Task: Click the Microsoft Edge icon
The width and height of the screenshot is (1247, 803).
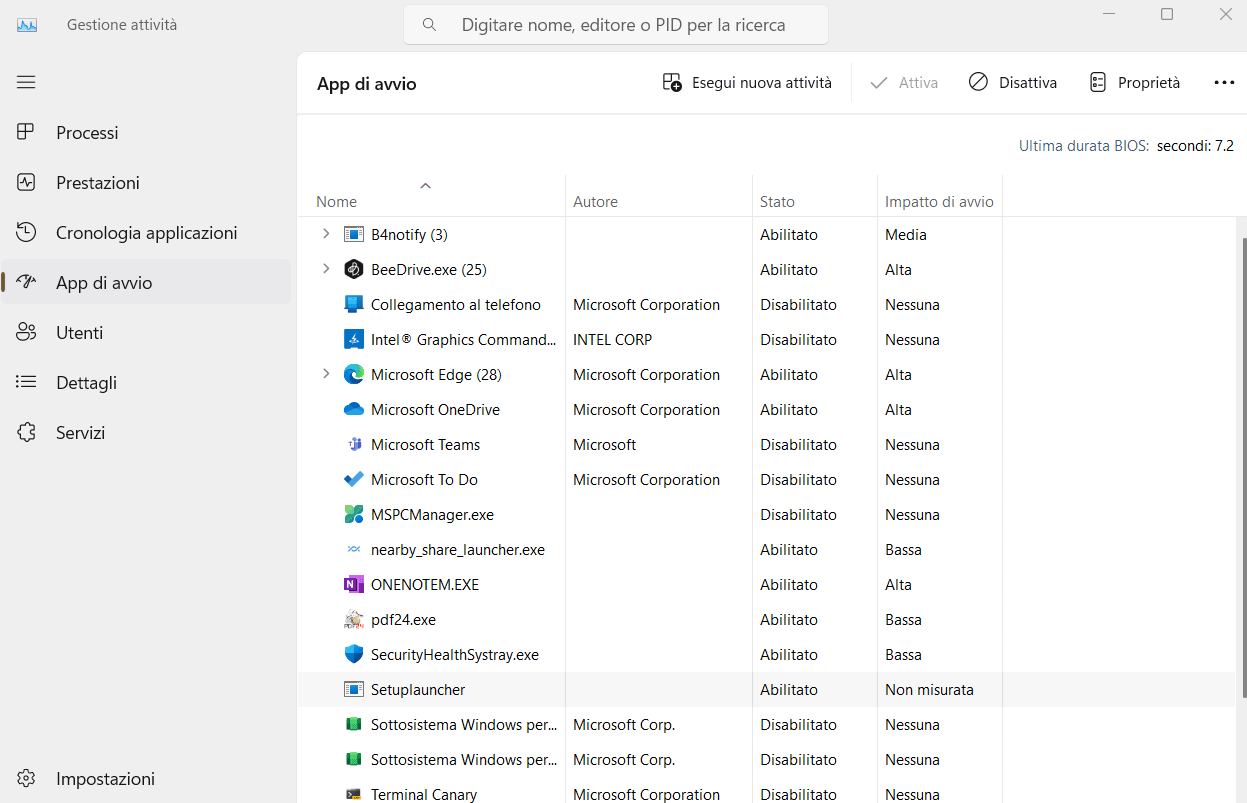Action: (354, 375)
